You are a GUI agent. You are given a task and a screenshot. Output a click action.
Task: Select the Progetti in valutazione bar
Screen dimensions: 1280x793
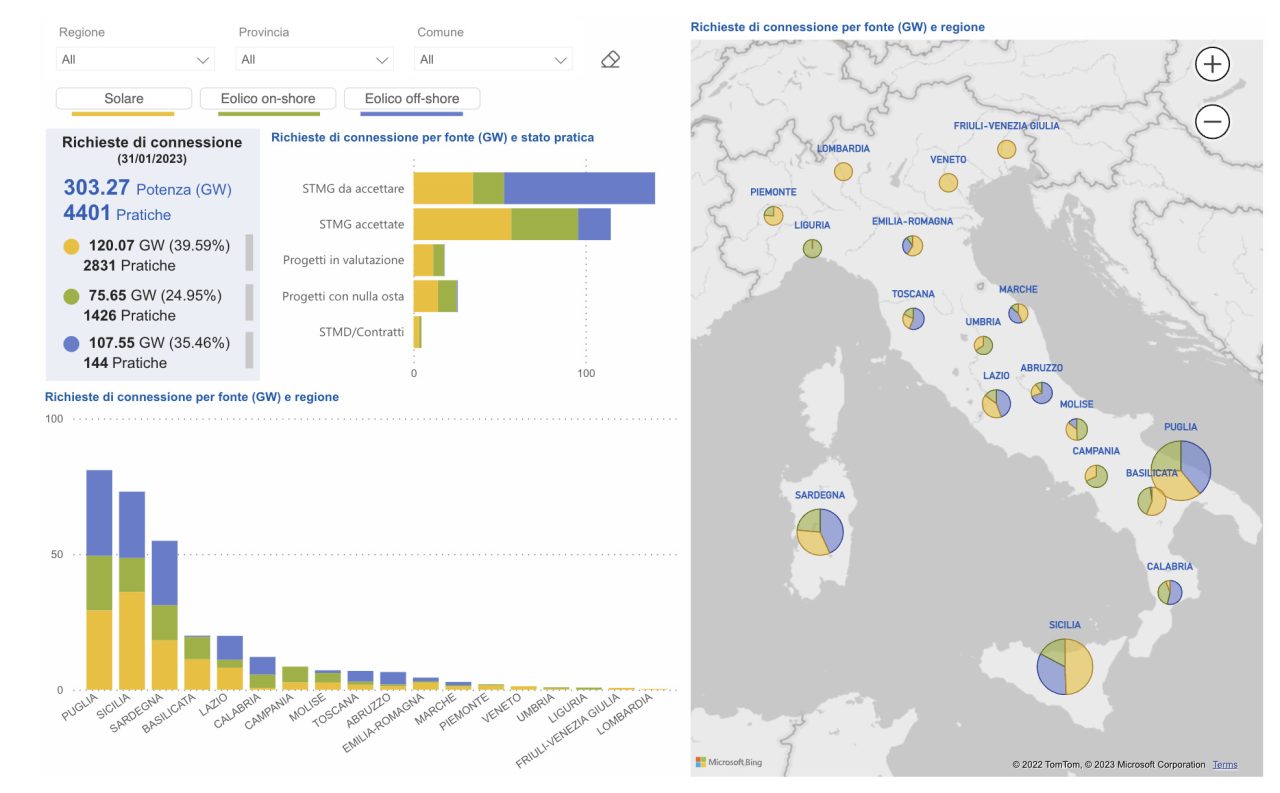(429, 260)
